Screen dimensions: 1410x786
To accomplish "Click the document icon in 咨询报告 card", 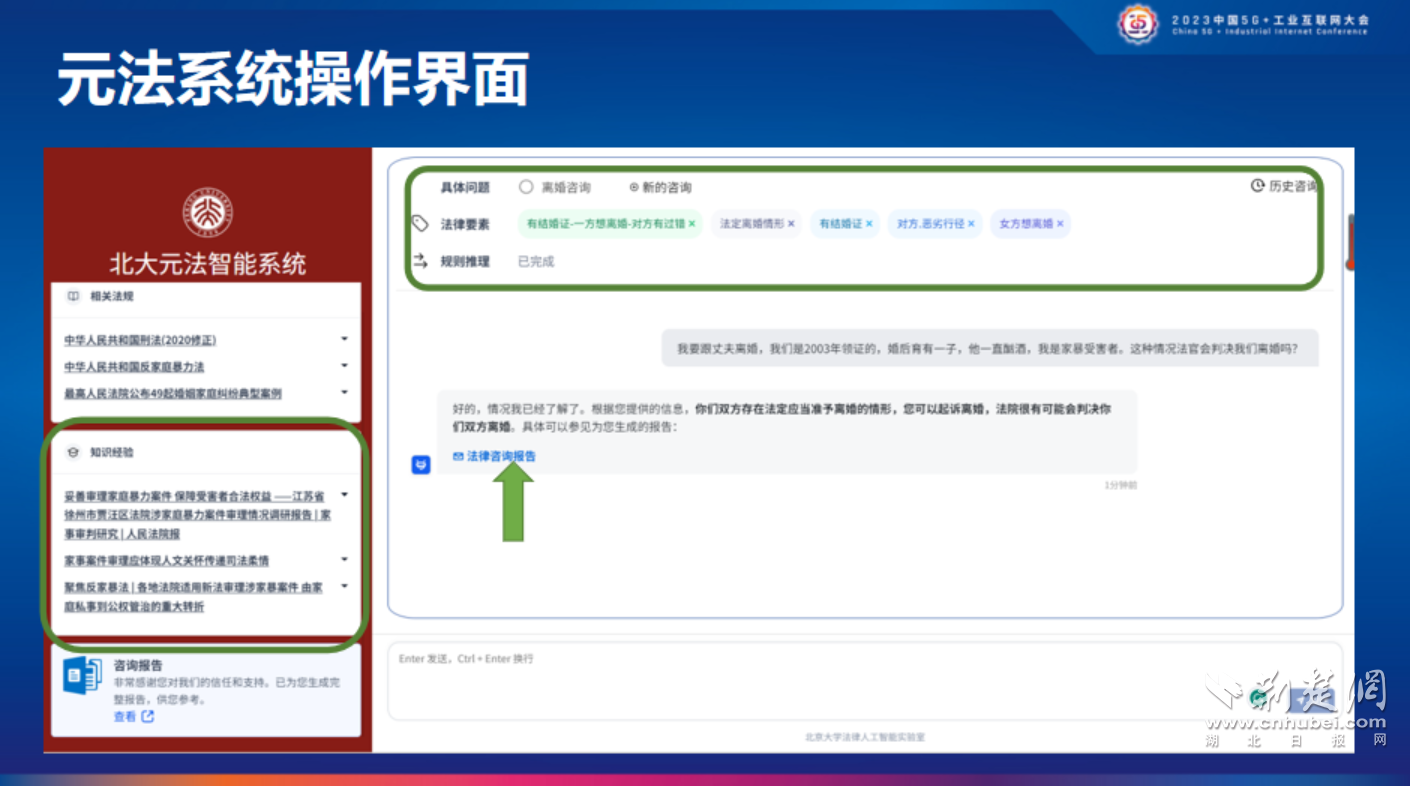I will click(82, 676).
